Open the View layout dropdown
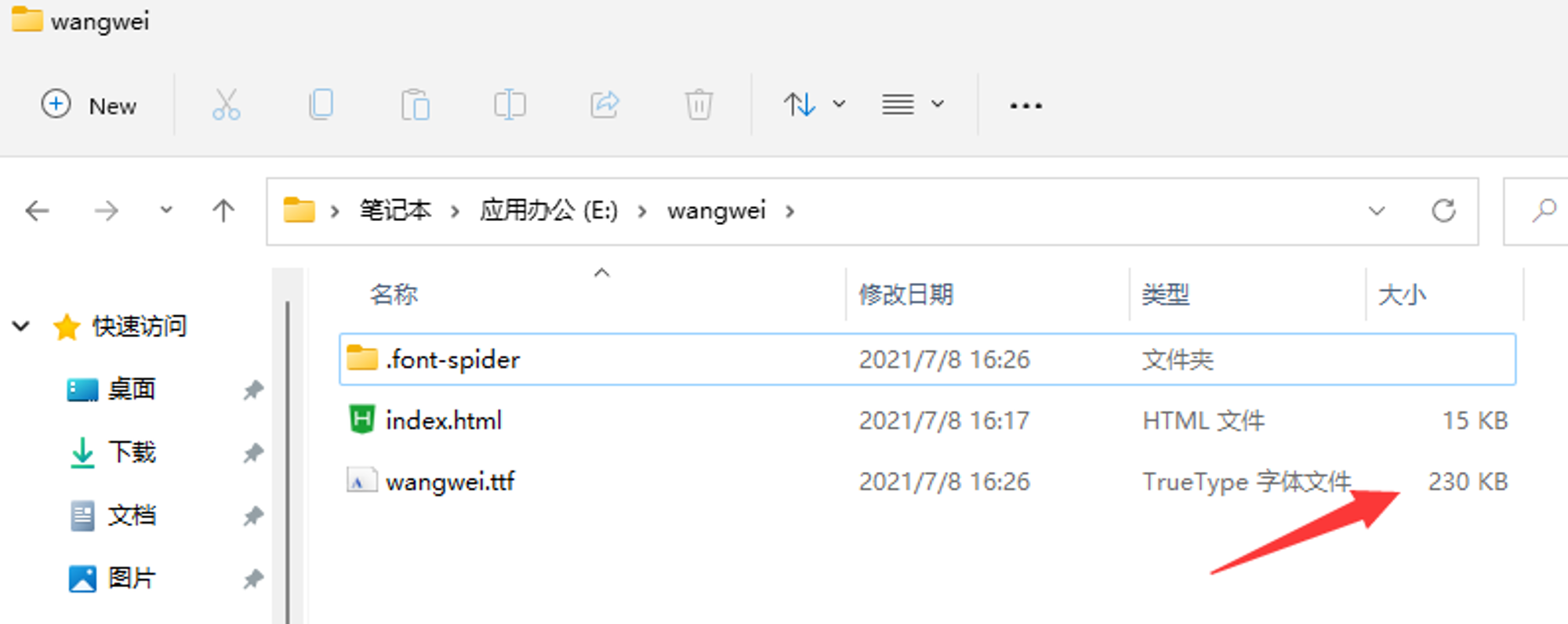1568x624 pixels. click(913, 104)
